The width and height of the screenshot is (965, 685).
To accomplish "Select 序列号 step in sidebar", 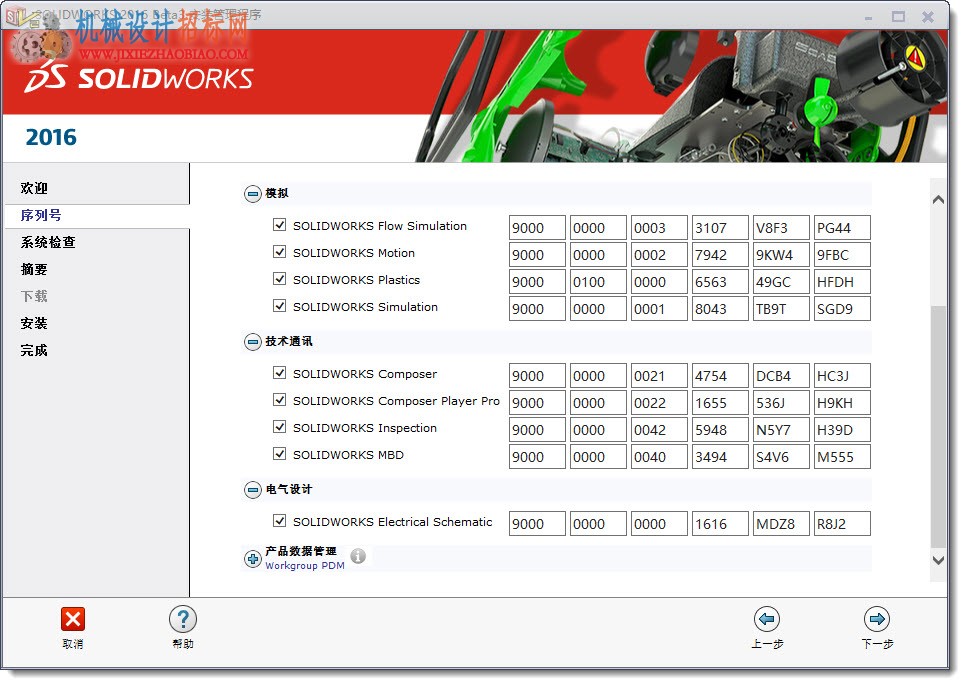I will pyautogui.click(x=41, y=215).
